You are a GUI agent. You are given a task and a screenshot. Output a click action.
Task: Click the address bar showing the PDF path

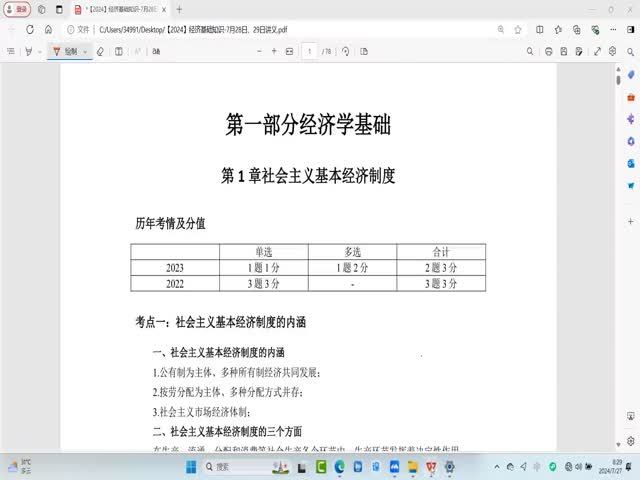[193, 29]
